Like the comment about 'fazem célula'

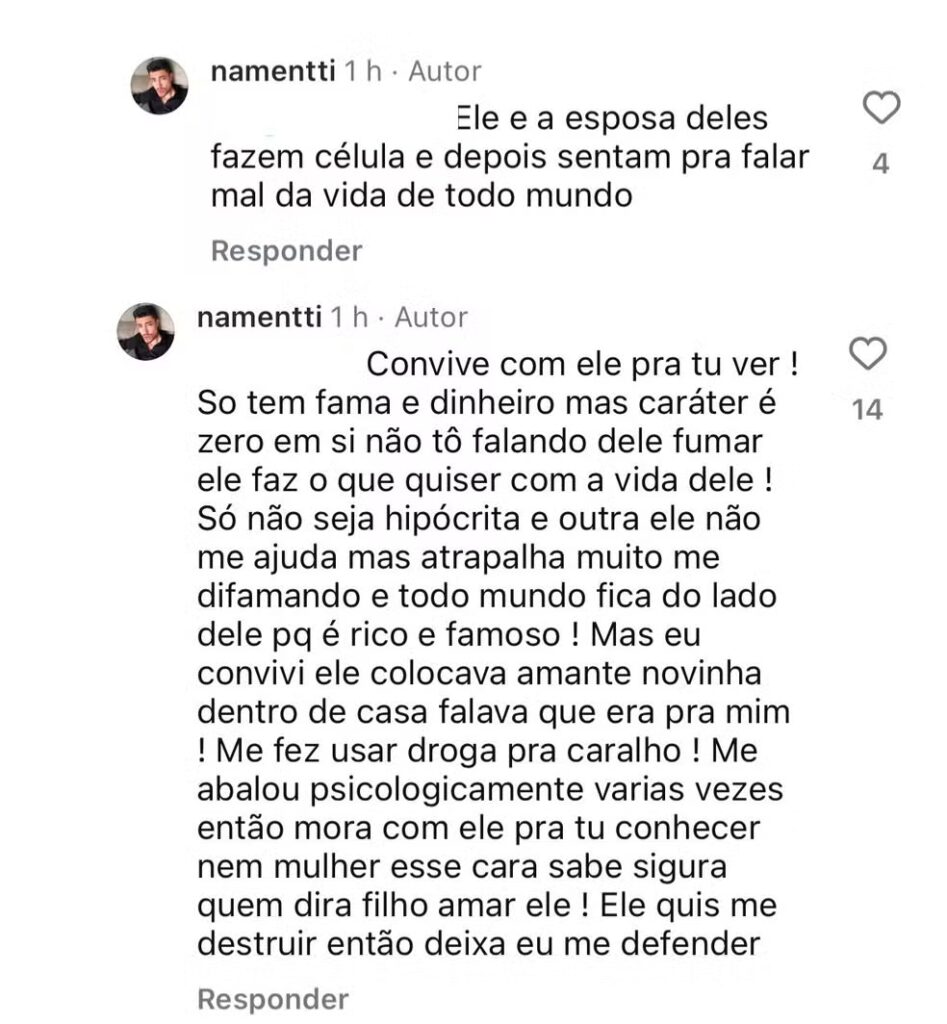tap(881, 108)
